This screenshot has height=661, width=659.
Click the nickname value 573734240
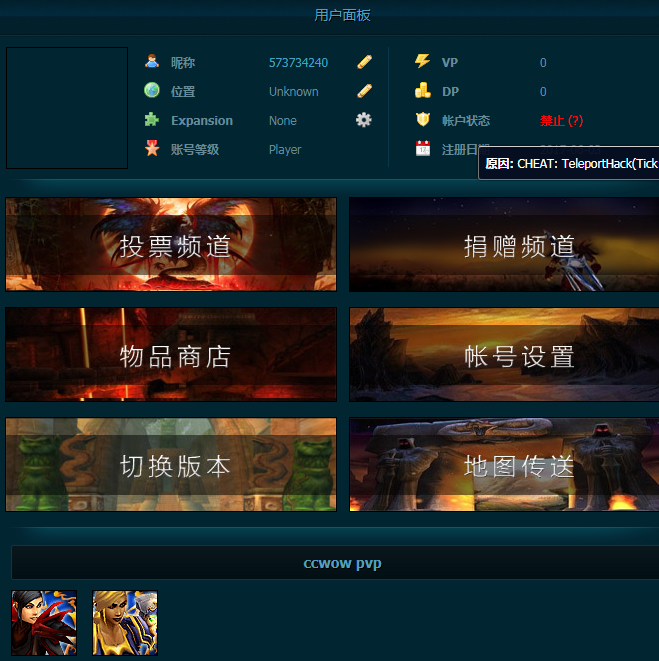[299, 63]
